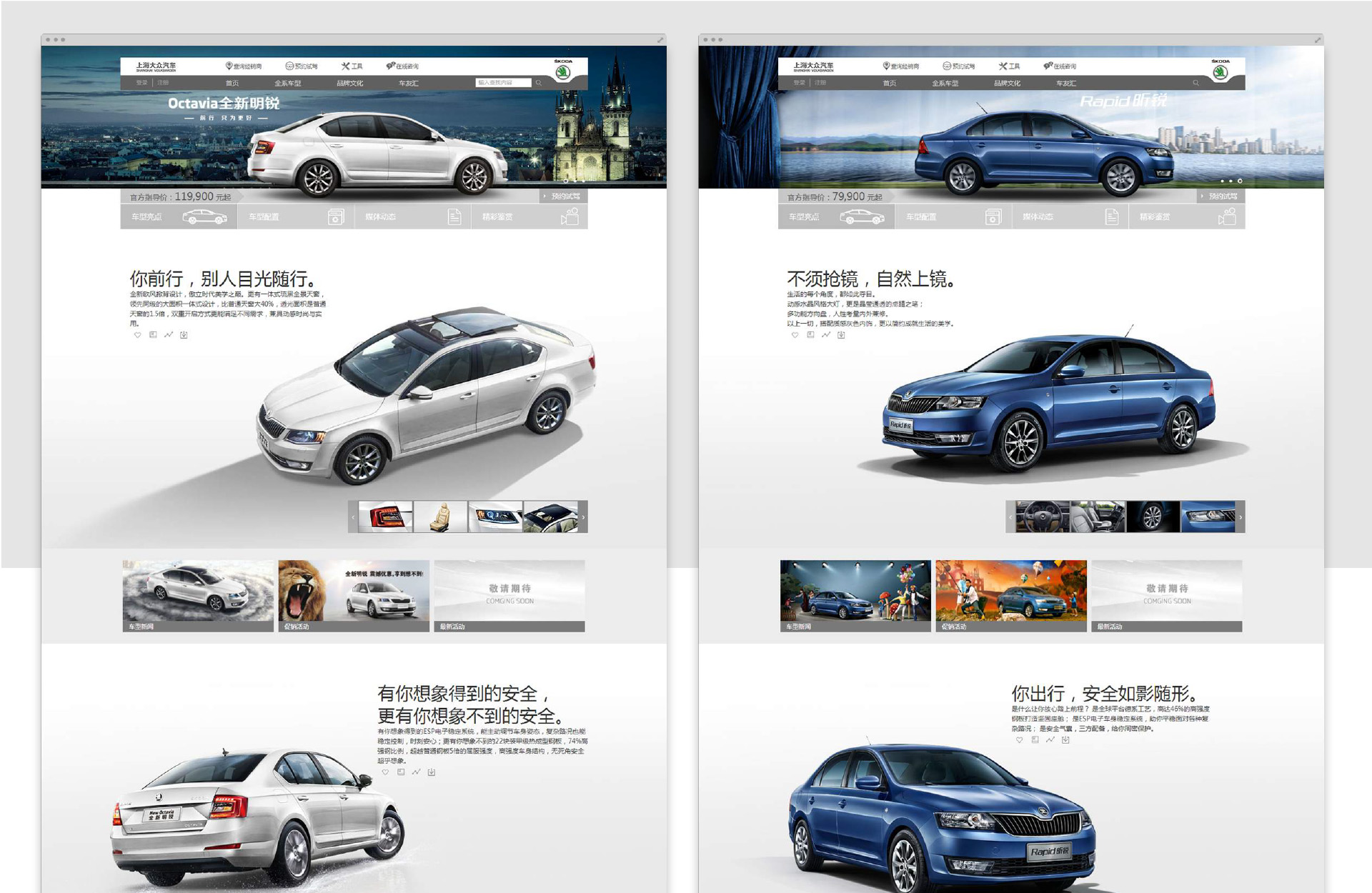1372x893 pixels.
Task: Open 在线咨询 chat icon on Rapid page
Action: [1048, 66]
